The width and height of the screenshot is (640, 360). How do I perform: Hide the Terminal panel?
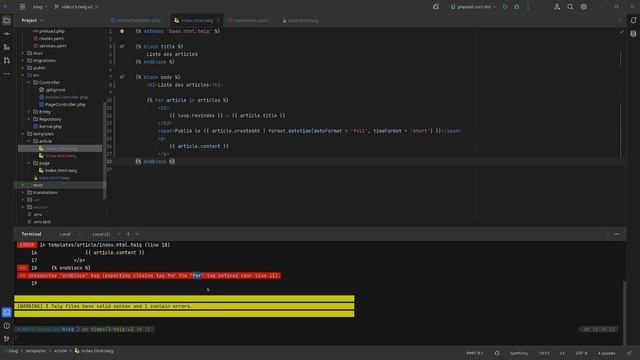click(617, 234)
